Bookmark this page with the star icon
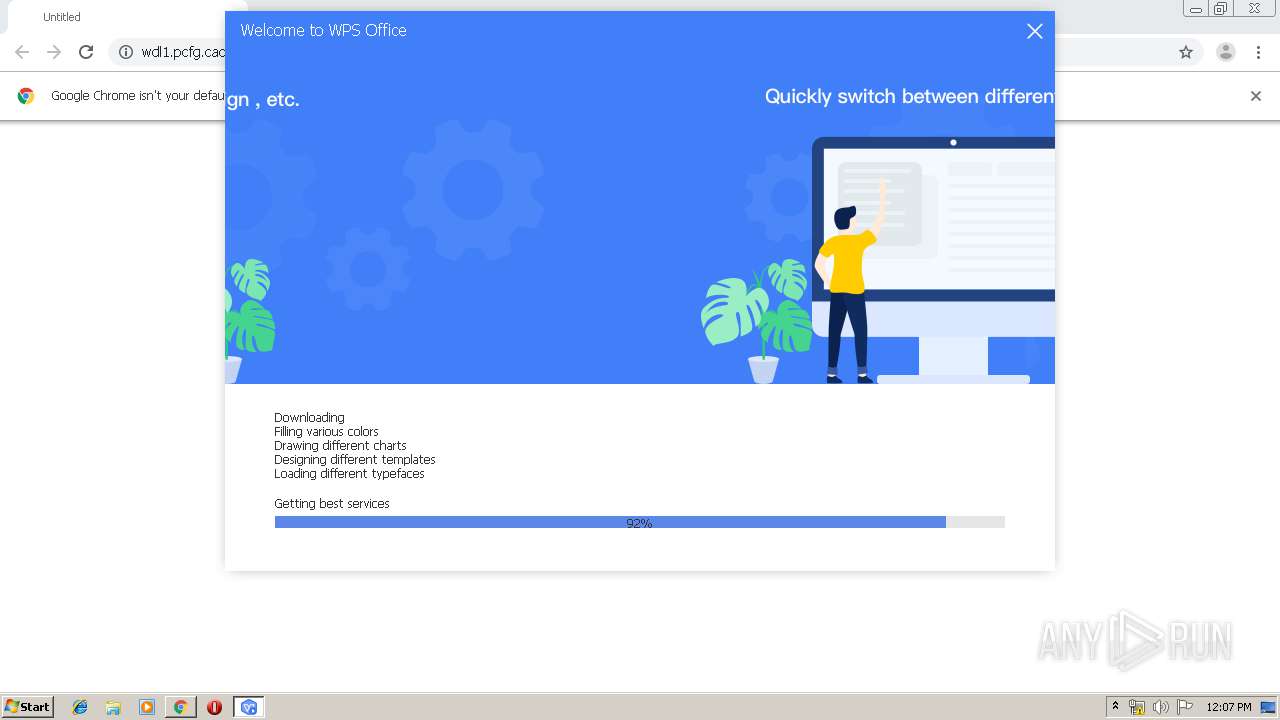 (x=1186, y=52)
